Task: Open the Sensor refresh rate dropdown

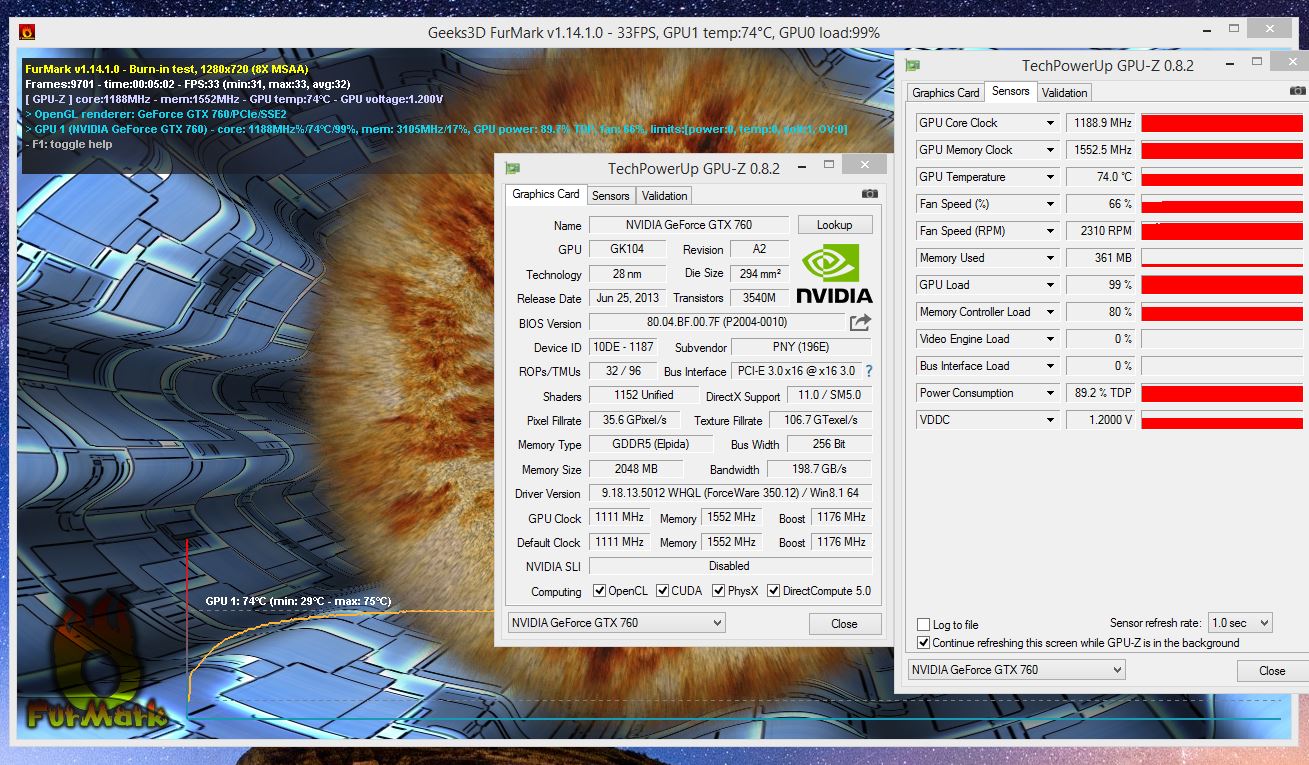Action: tap(1240, 623)
